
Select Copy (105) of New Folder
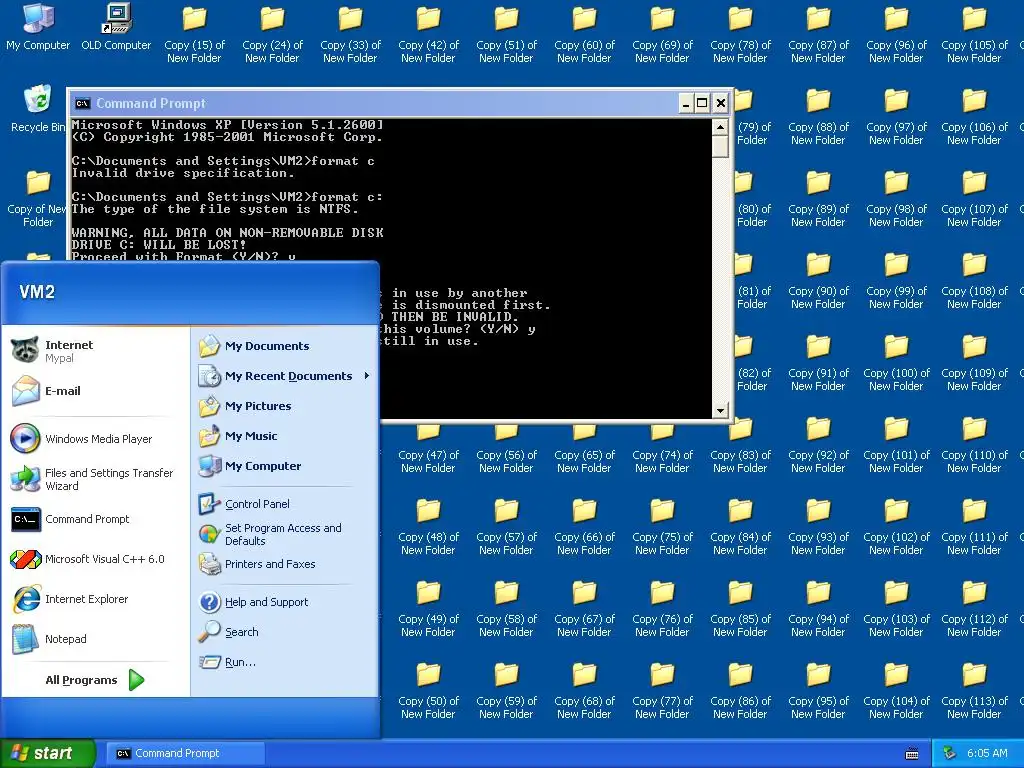click(974, 34)
